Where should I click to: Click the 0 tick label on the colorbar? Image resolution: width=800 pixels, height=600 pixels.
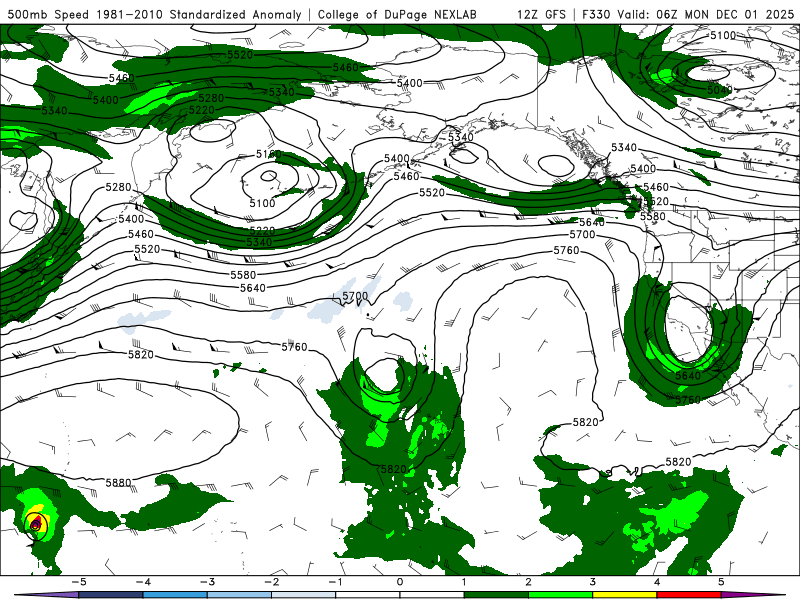[x=400, y=582]
